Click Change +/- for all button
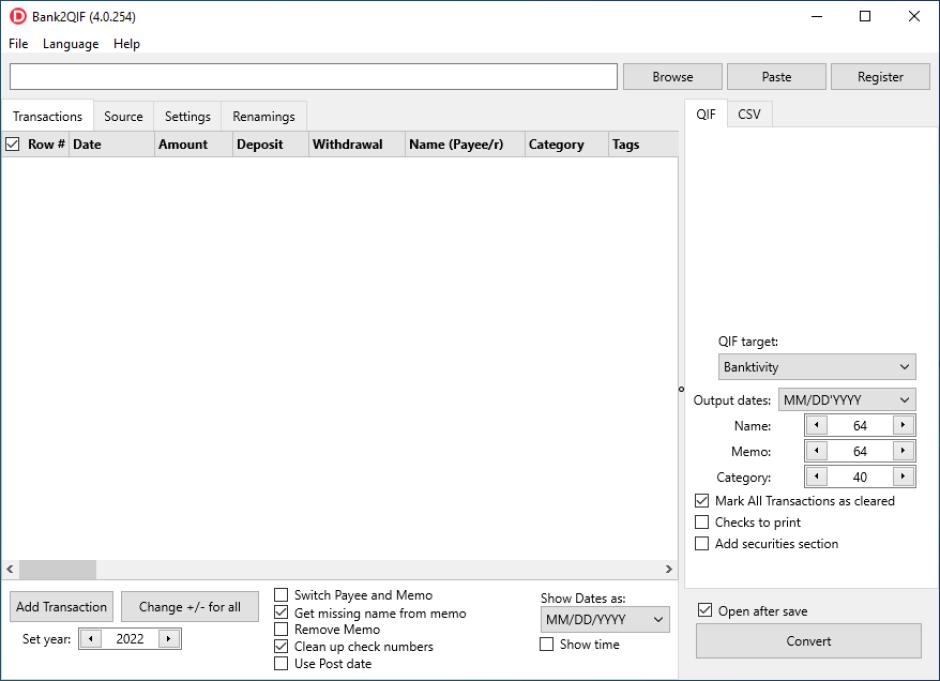The width and height of the screenshot is (940, 681). (189, 607)
